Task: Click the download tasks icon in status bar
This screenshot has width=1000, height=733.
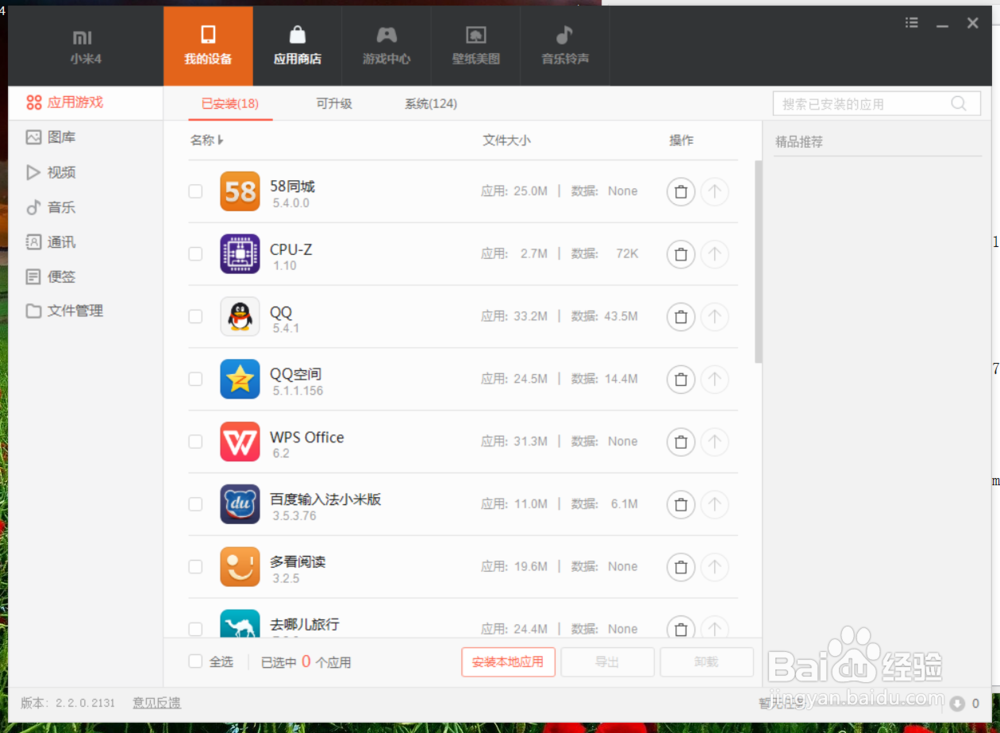Action: click(957, 703)
